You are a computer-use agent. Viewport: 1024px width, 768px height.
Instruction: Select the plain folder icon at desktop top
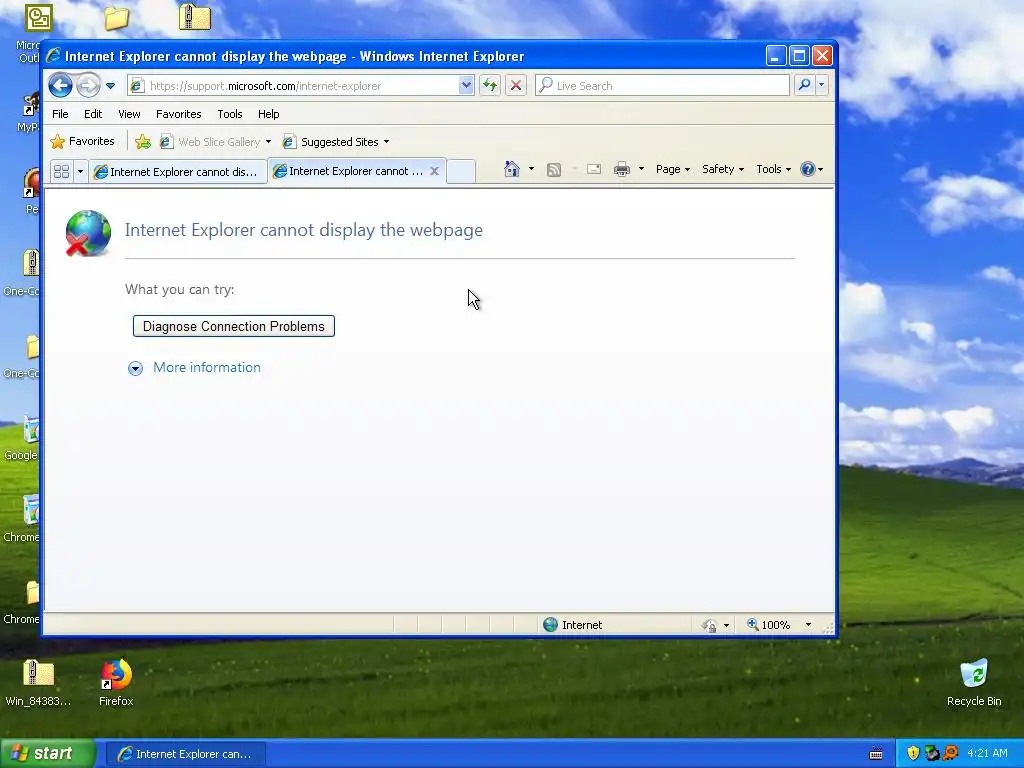(x=116, y=18)
